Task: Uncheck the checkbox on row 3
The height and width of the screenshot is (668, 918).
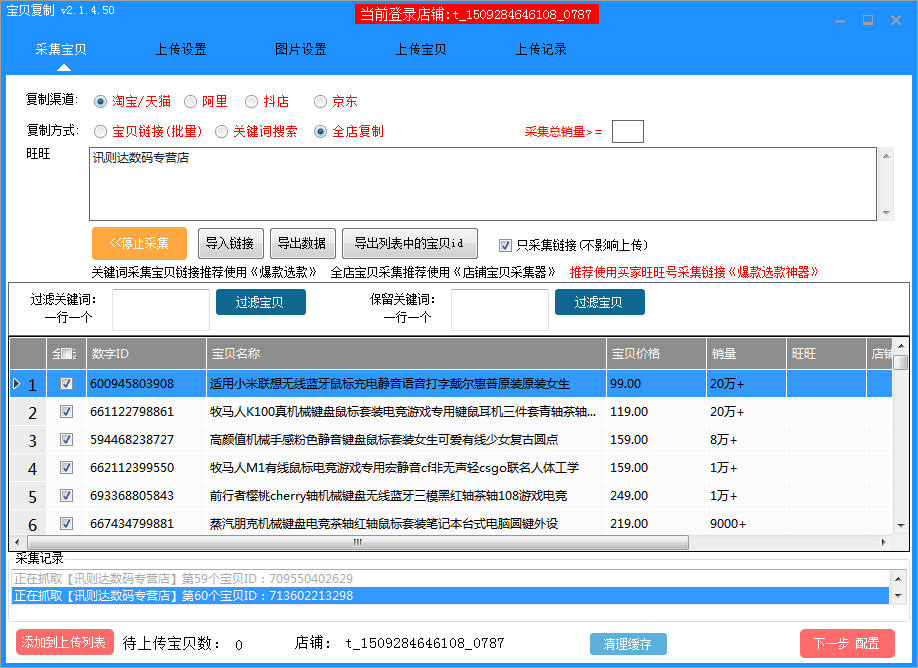Action: pos(66,439)
